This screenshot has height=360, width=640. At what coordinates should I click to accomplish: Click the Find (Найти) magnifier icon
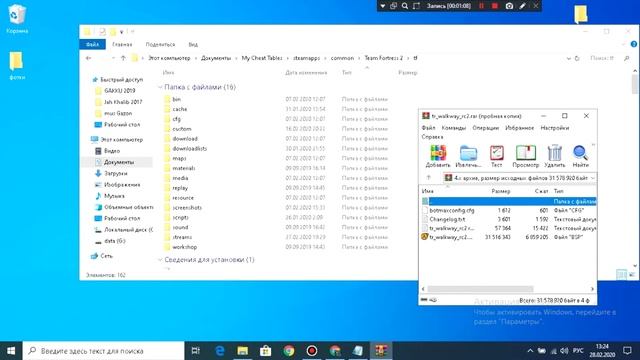[x=580, y=156]
